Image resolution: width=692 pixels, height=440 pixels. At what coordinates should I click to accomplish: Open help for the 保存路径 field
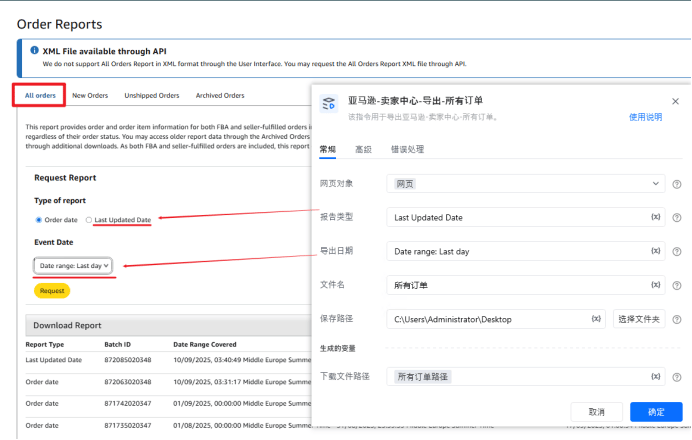click(677, 320)
